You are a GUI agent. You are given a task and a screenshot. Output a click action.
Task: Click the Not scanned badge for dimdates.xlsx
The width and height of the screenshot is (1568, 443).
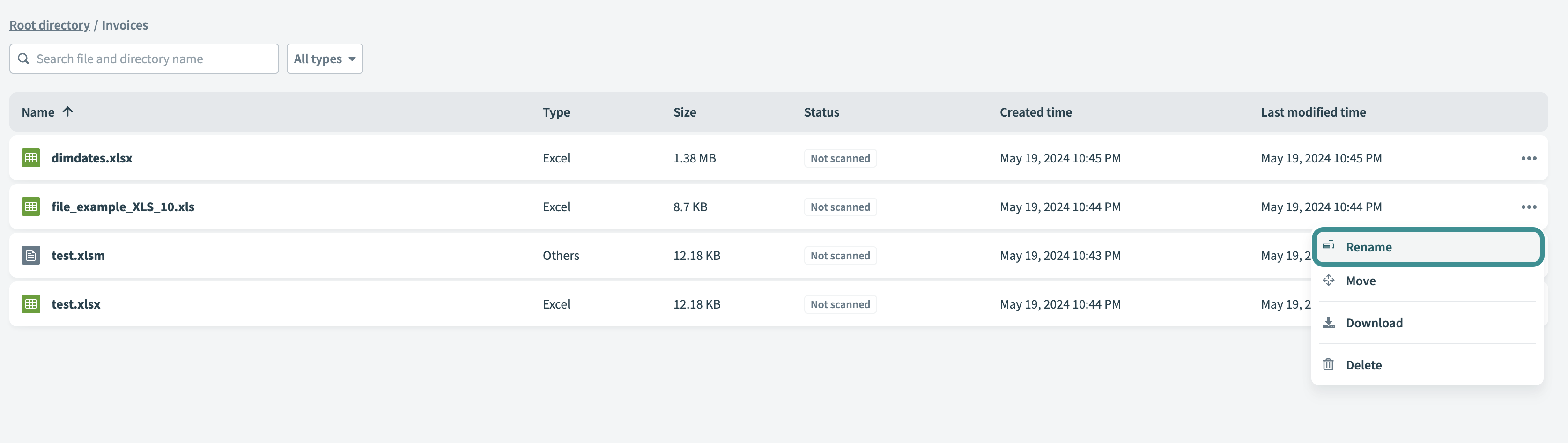click(839, 158)
